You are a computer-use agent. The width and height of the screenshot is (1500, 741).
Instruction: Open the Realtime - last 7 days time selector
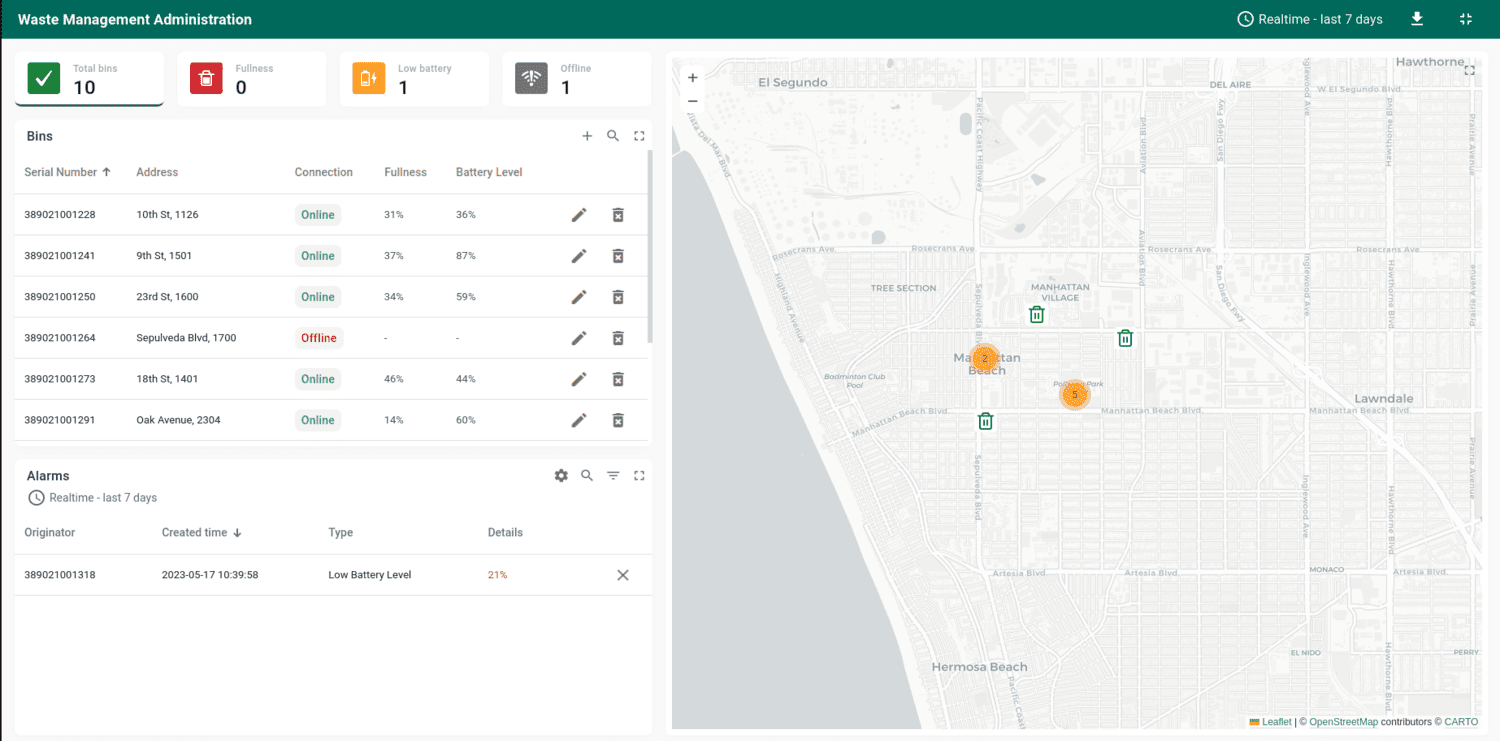click(1310, 18)
